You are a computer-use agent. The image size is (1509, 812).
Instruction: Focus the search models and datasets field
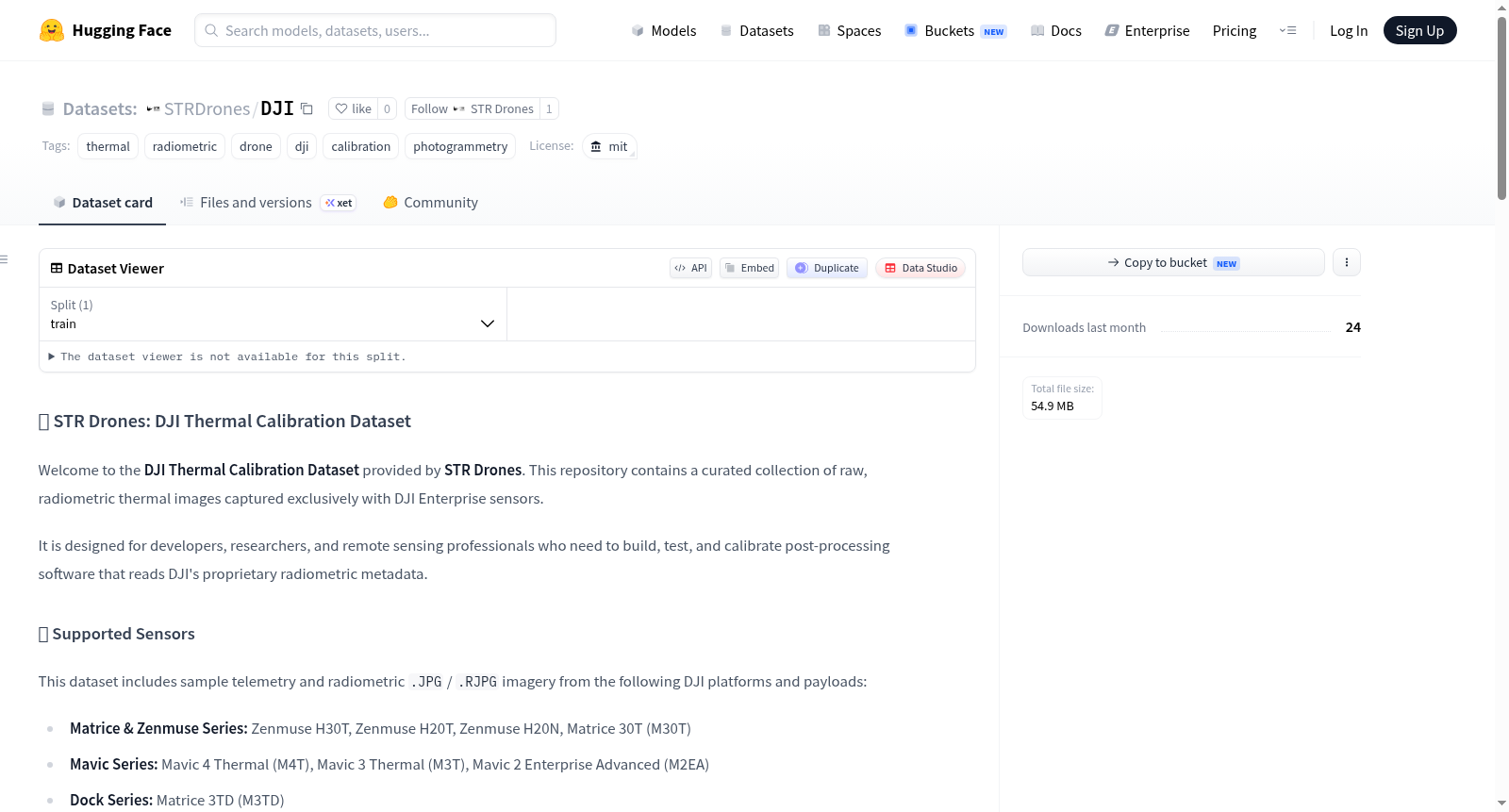(x=375, y=30)
